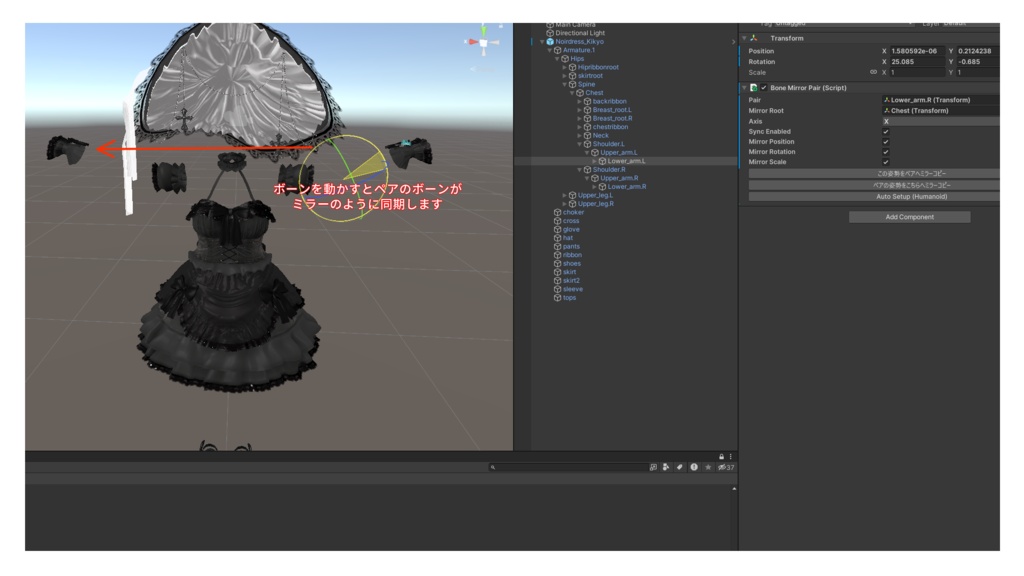Collapse the Armature.1 node

coord(550,50)
